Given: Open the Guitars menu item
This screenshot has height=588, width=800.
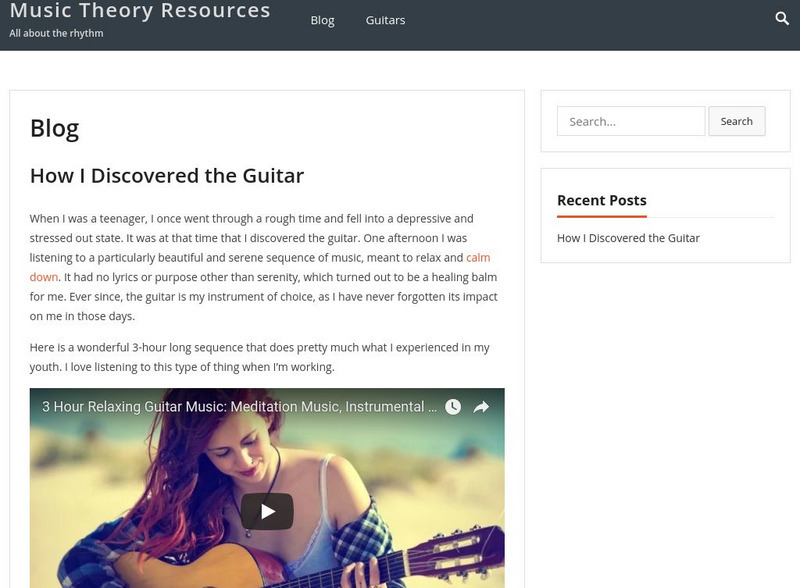Looking at the screenshot, I should (x=385, y=20).
